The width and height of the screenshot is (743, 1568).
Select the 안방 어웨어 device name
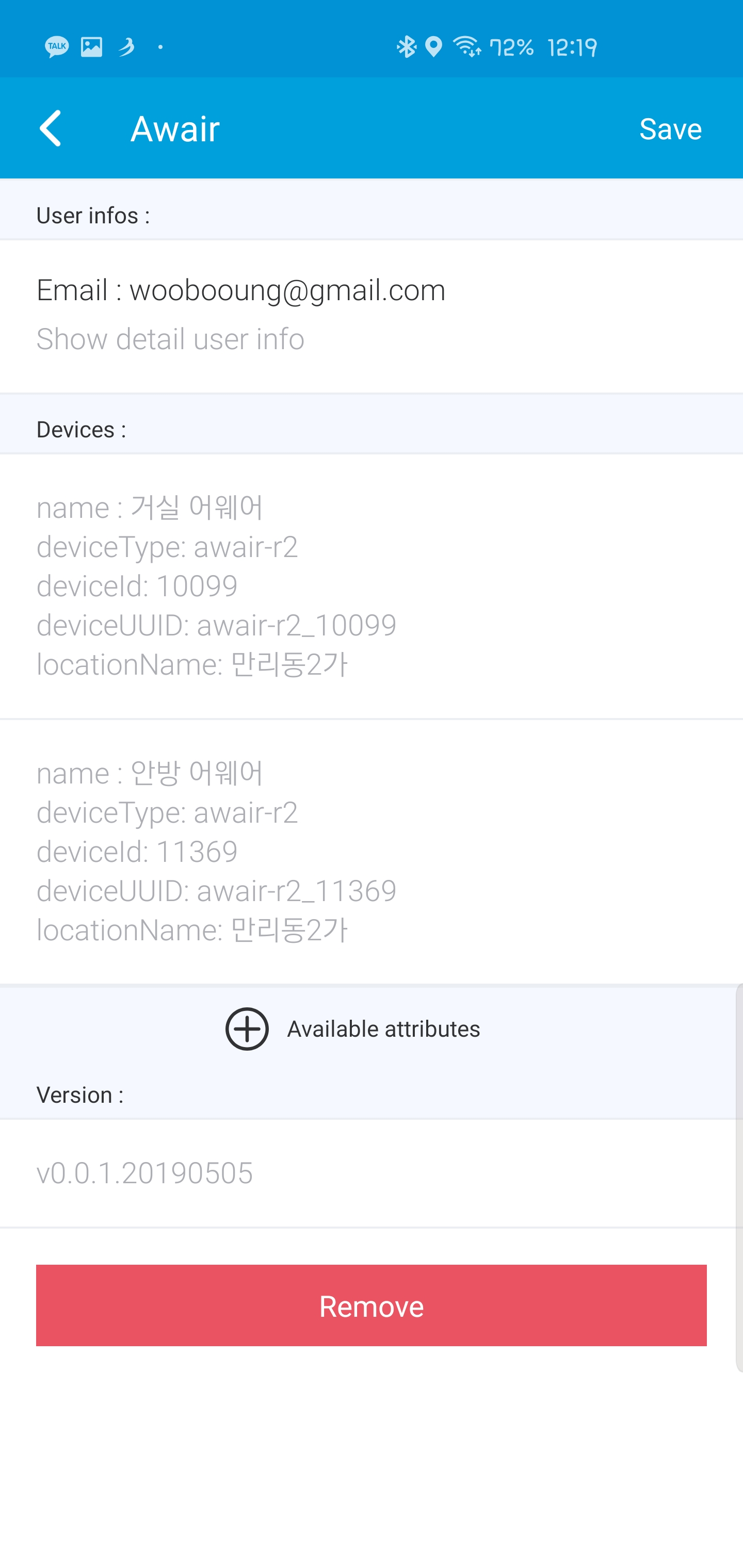click(x=197, y=773)
